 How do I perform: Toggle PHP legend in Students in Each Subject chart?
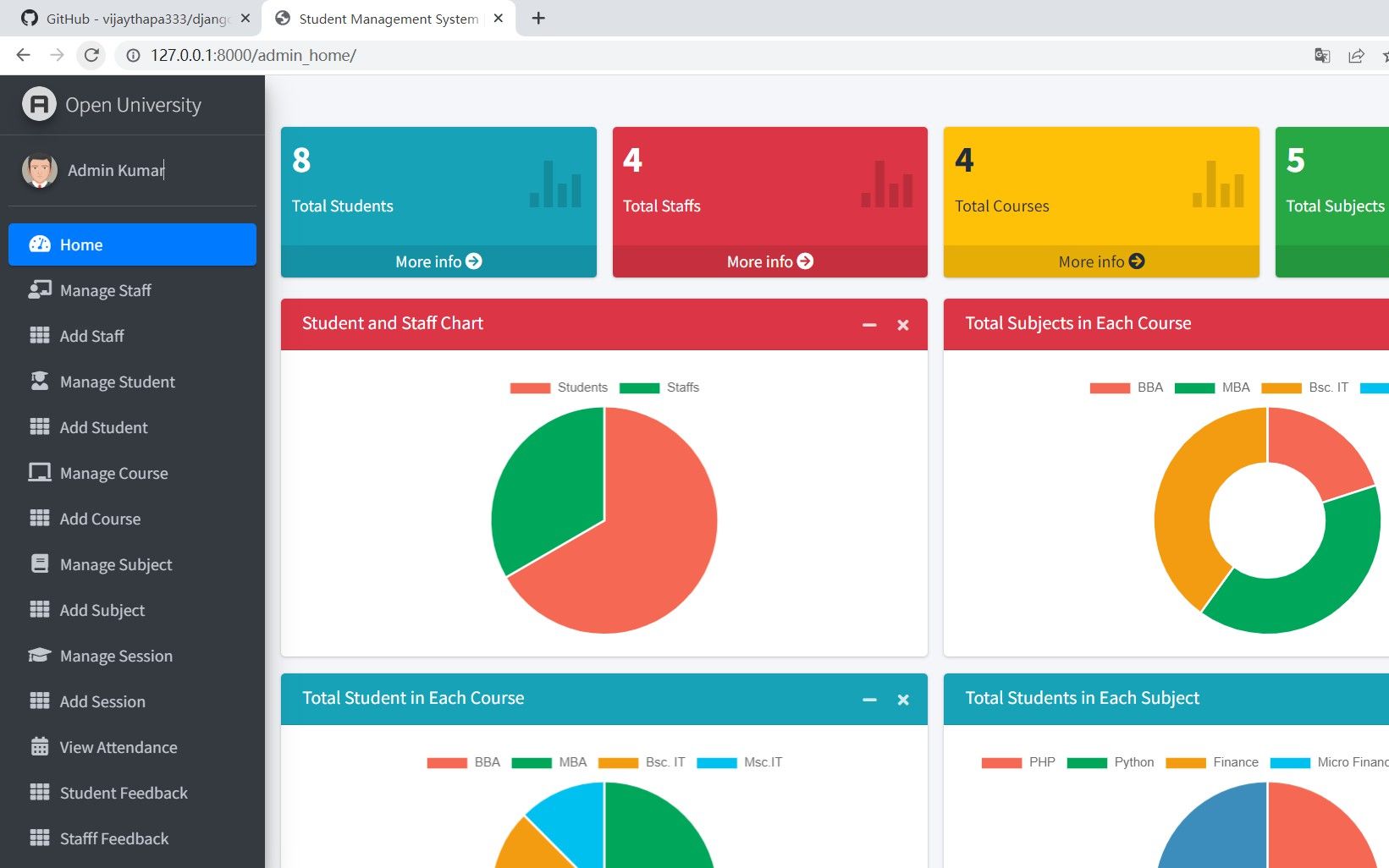coord(1019,762)
